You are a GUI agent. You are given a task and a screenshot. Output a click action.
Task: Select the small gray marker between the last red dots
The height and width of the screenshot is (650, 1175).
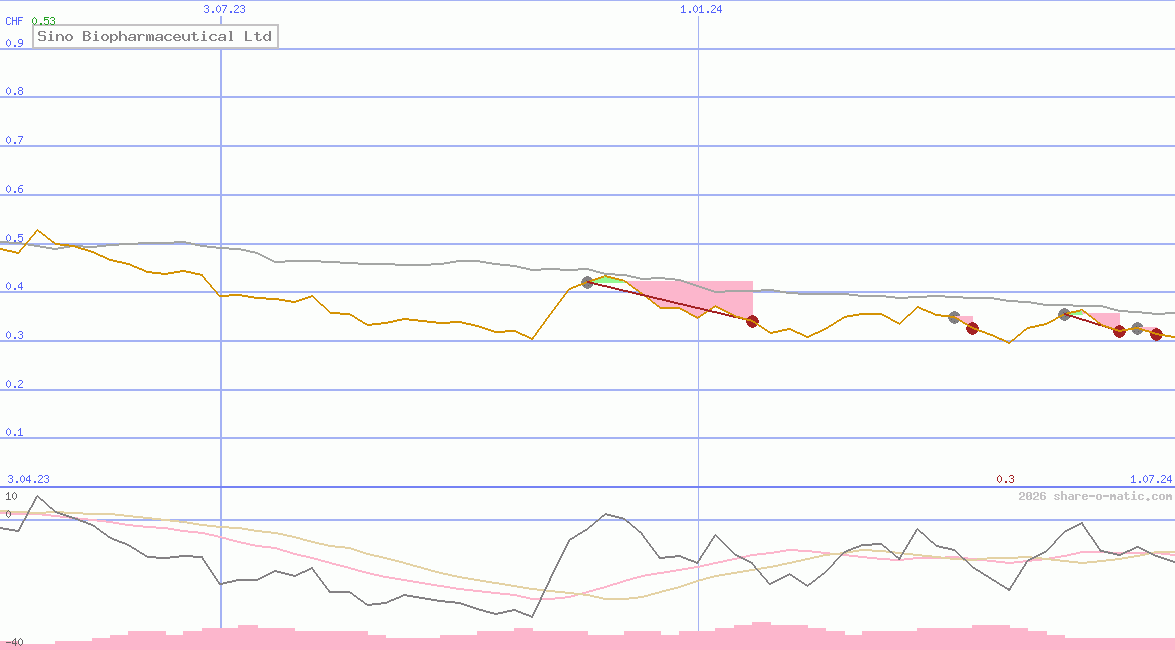tap(1137, 327)
